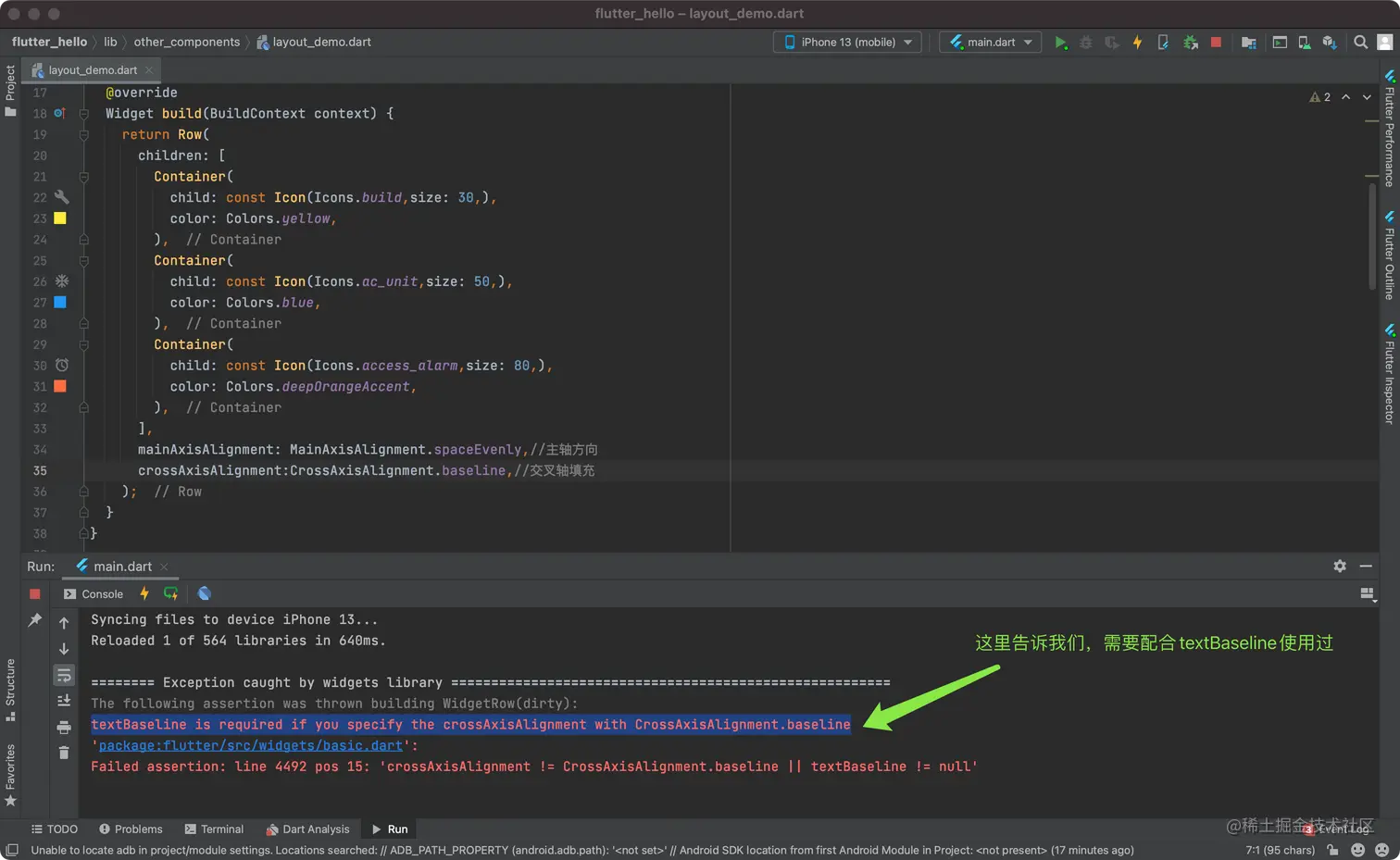The image size is (1400, 860).
Task: Click the Debug bug icon in the toolbar
Action: tap(1086, 43)
